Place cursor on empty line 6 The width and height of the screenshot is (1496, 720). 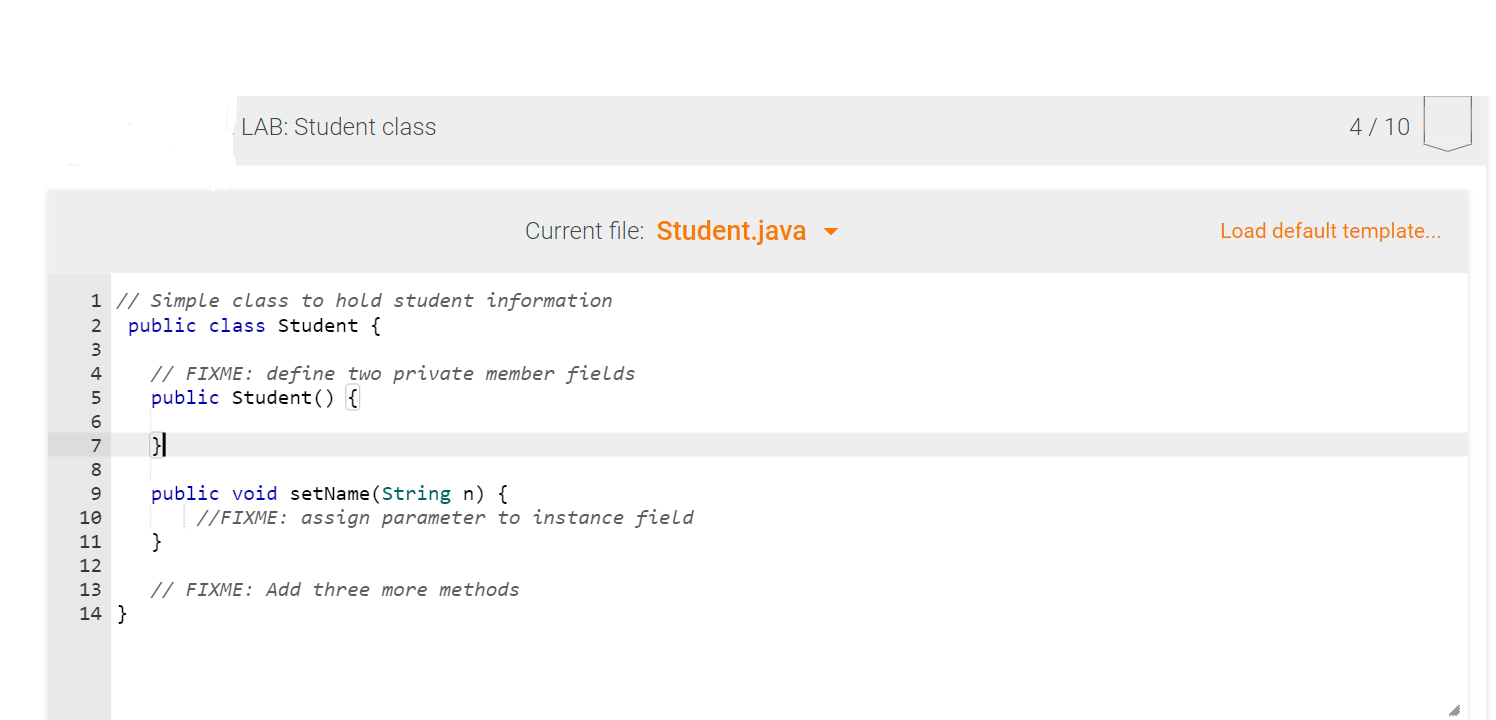click(x=789, y=421)
